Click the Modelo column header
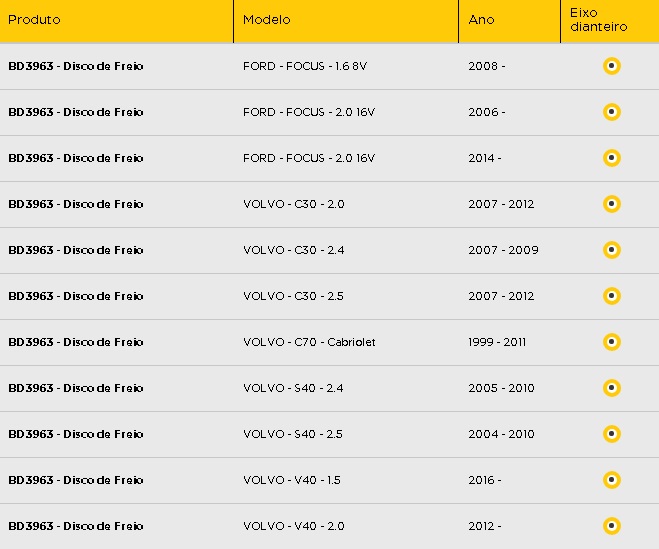Viewport: 659px width, 549px height. (x=266, y=20)
